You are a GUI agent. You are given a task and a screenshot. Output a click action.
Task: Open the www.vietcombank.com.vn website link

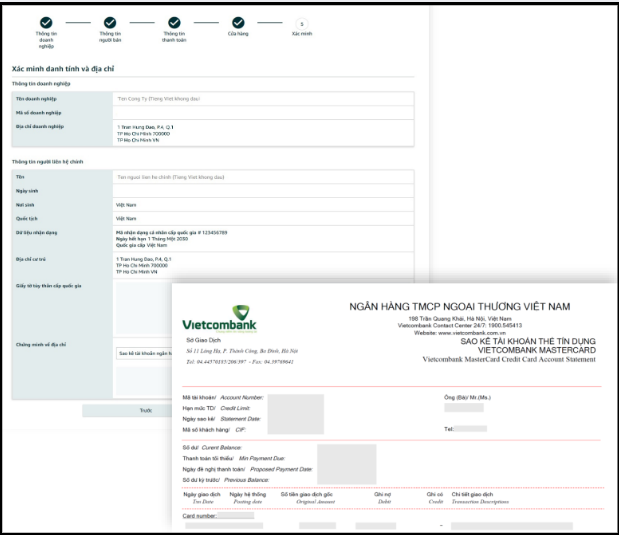472,333
